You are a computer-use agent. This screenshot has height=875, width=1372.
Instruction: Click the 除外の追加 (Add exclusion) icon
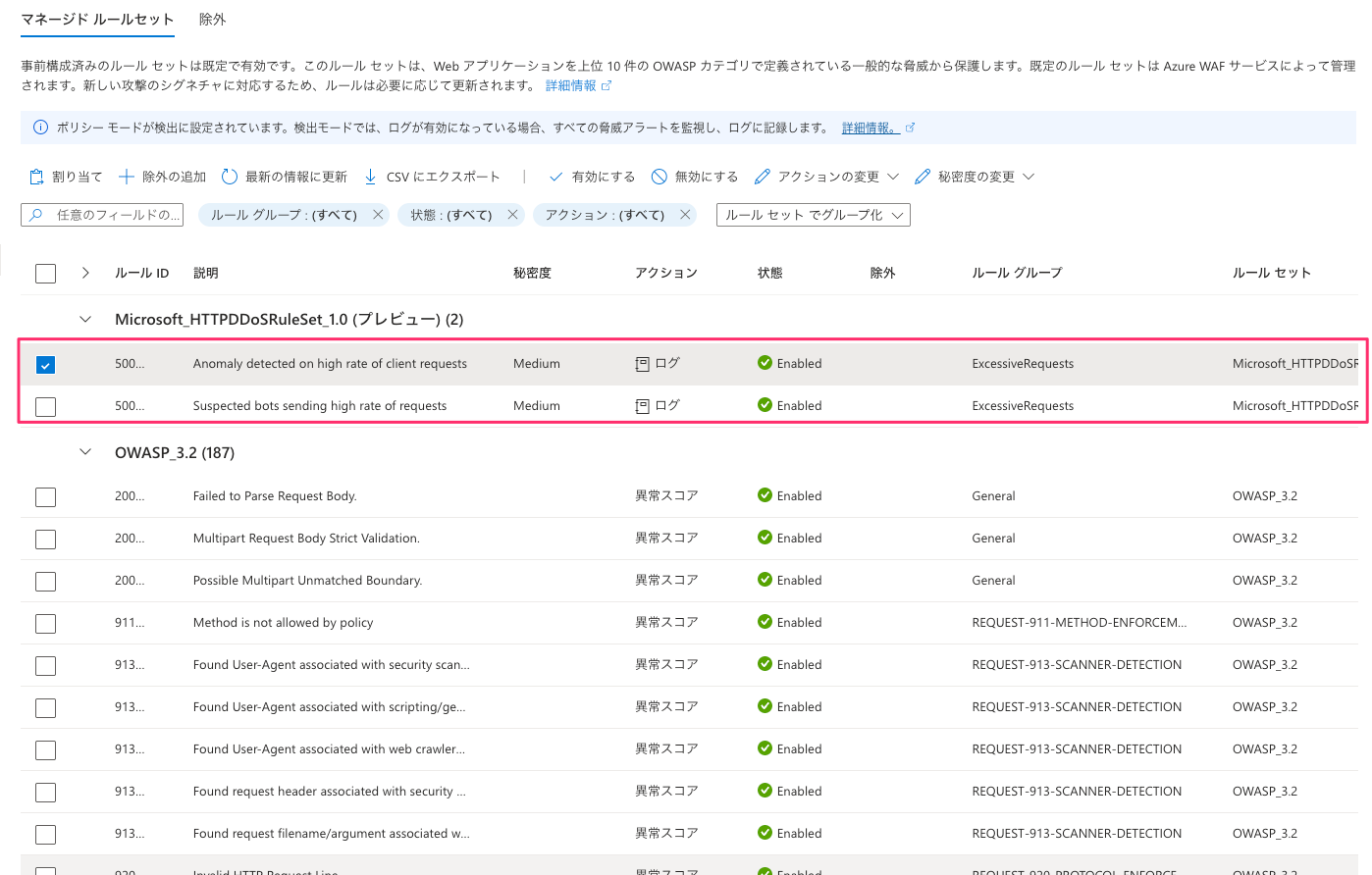click(125, 176)
